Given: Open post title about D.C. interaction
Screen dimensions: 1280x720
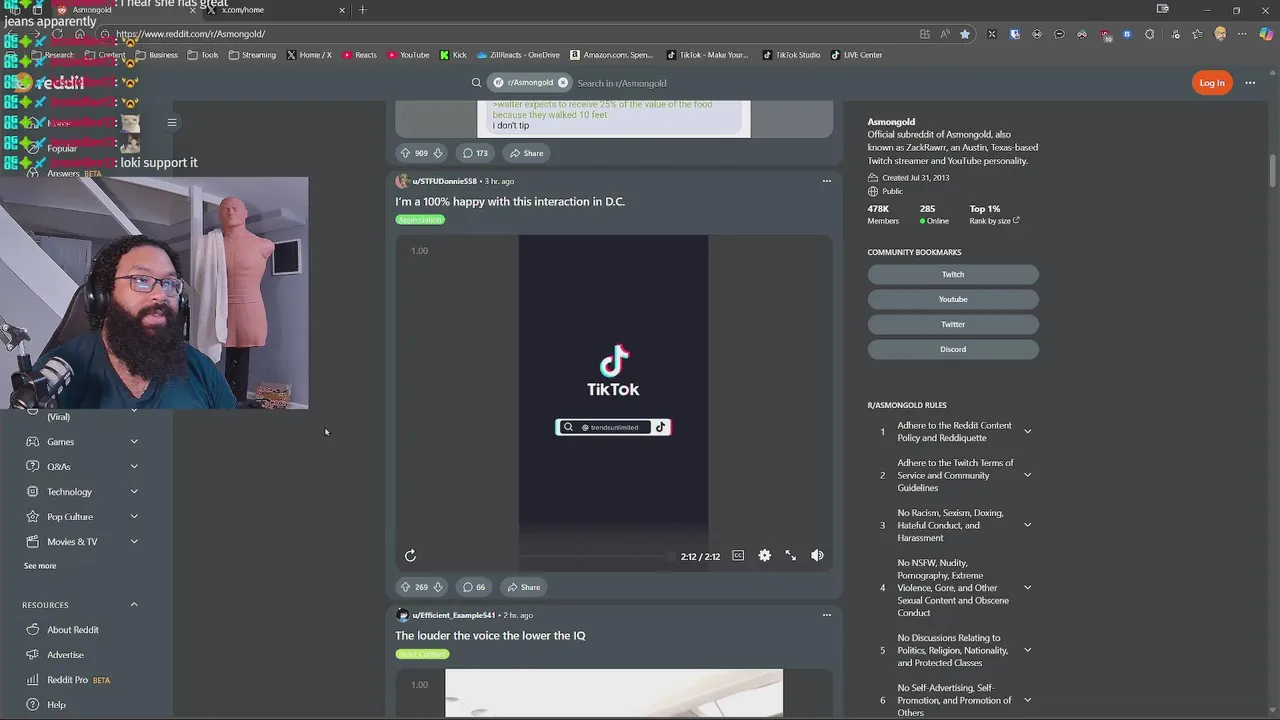Looking at the screenshot, I should (x=510, y=201).
